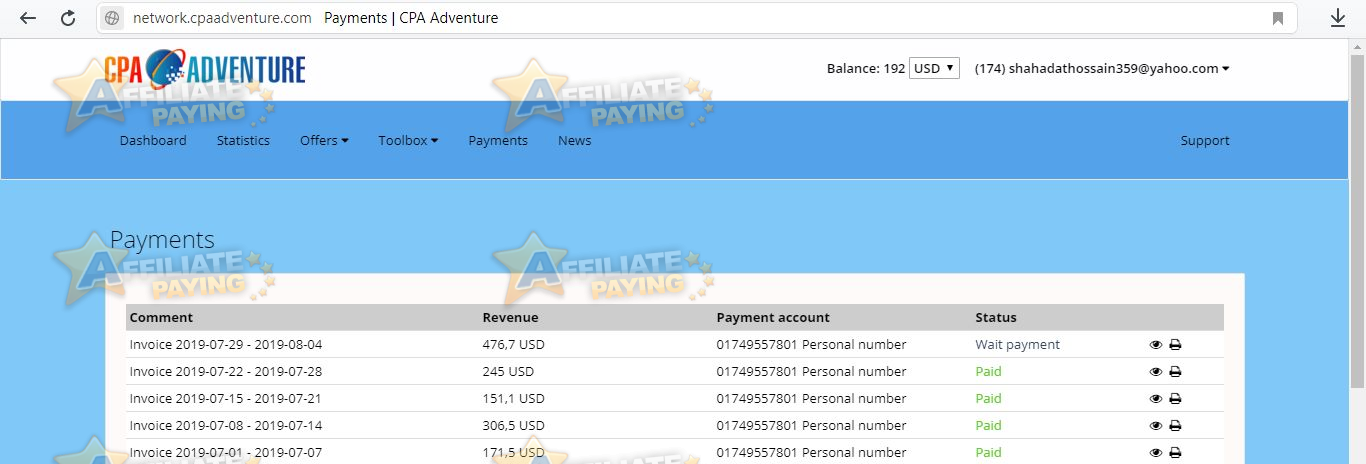Screen dimensions: 1366x464
Task: Click the Status column header
Action: click(996, 318)
